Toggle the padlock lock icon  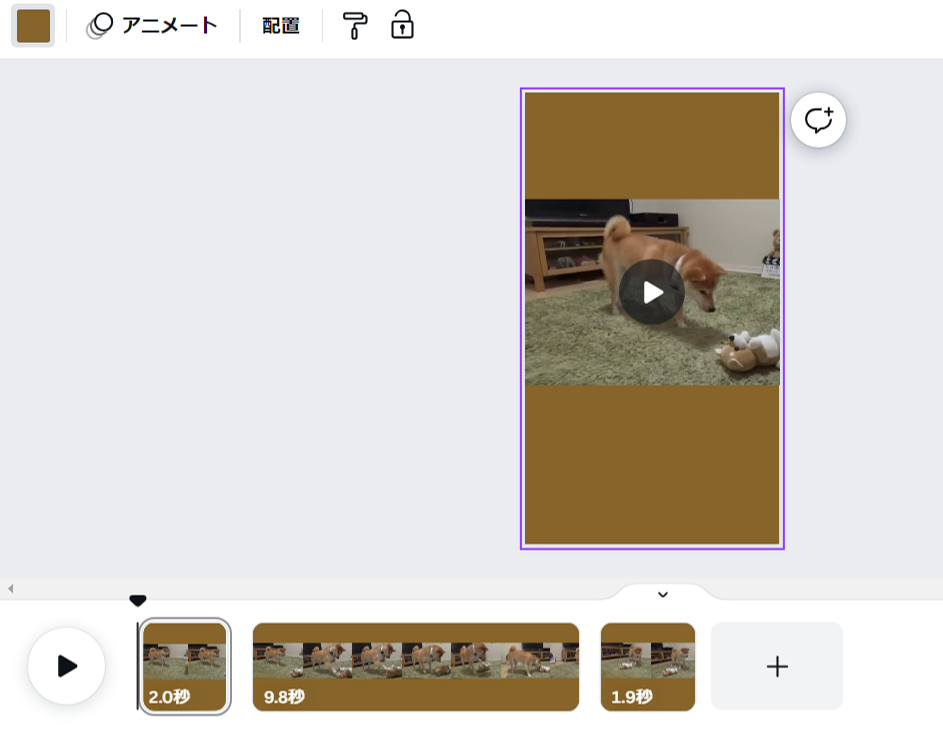tap(402, 26)
